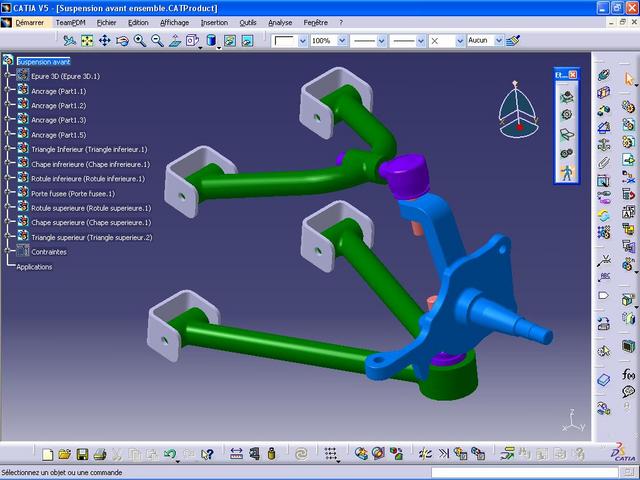This screenshot has height=480, width=640.
Task: Expand the Porte fusee tree node
Action: tap(7, 193)
